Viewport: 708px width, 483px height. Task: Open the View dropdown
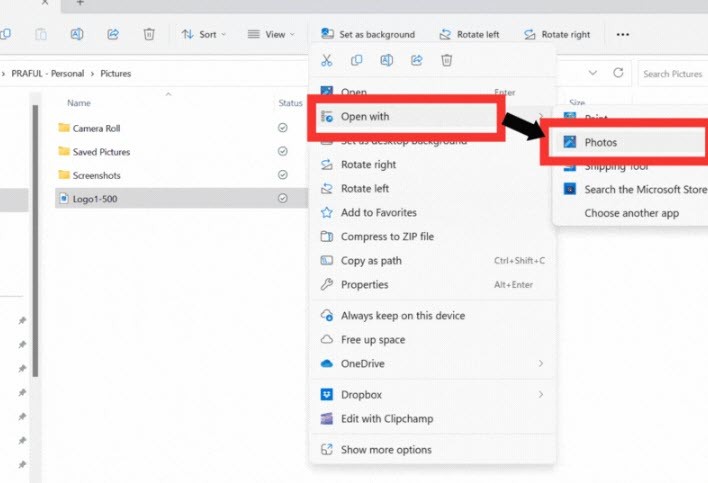[x=271, y=34]
